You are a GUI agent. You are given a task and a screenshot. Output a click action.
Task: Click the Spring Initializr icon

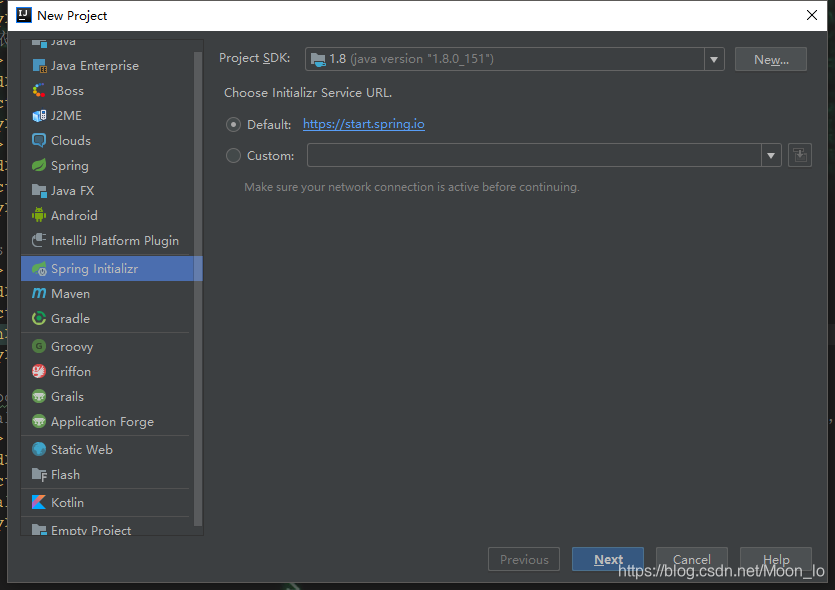[x=39, y=269]
